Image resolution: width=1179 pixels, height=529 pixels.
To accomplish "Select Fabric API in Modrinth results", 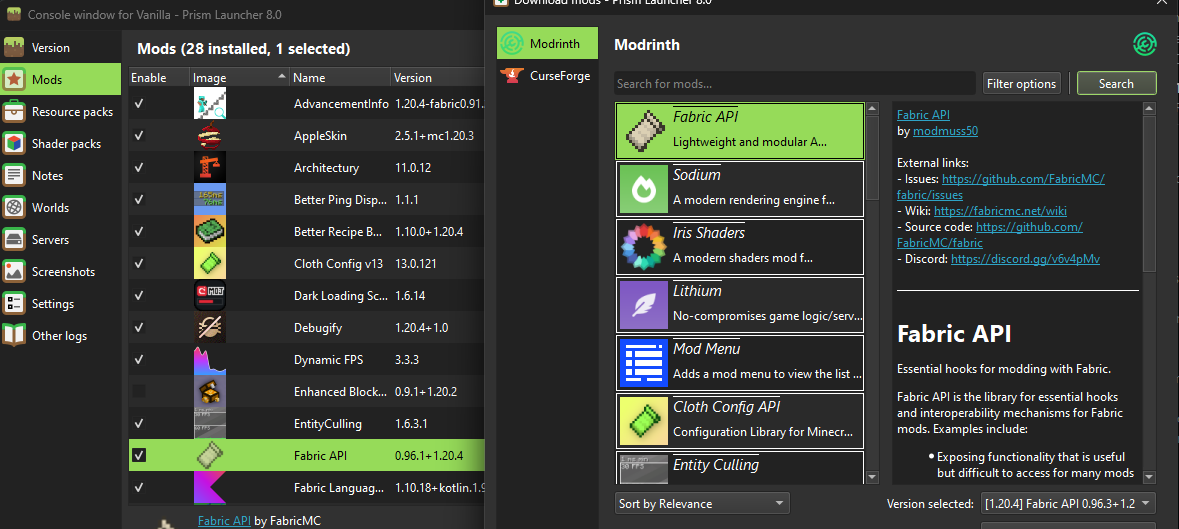I will (740, 130).
